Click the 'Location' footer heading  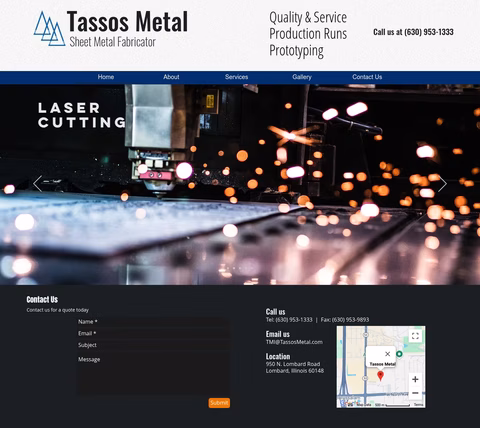tap(278, 356)
